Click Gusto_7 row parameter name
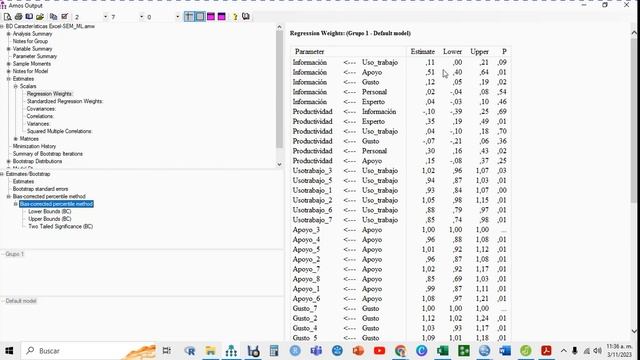The width and height of the screenshot is (640, 360). (x=305, y=309)
